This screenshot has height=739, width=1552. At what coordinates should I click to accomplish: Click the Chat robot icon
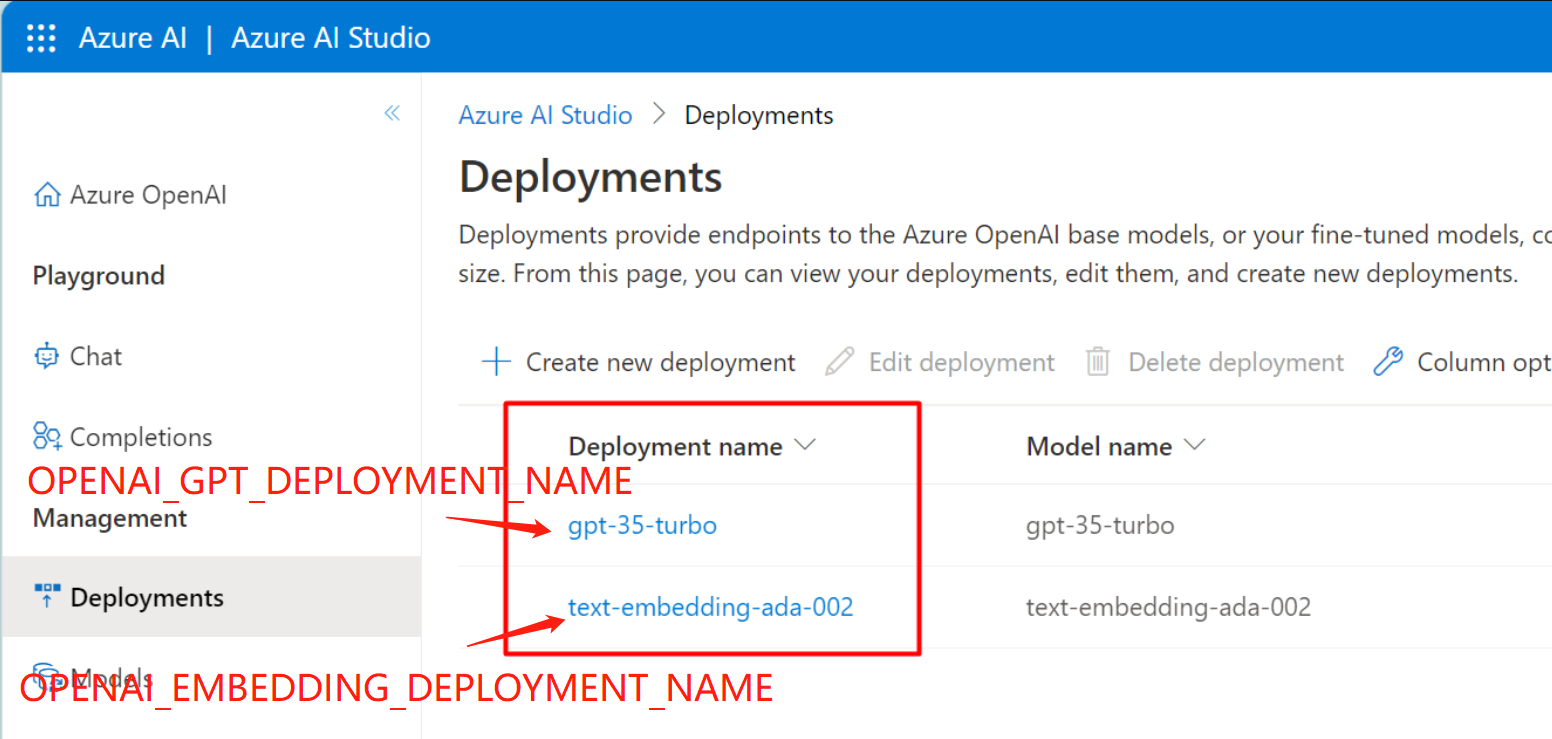coord(47,356)
